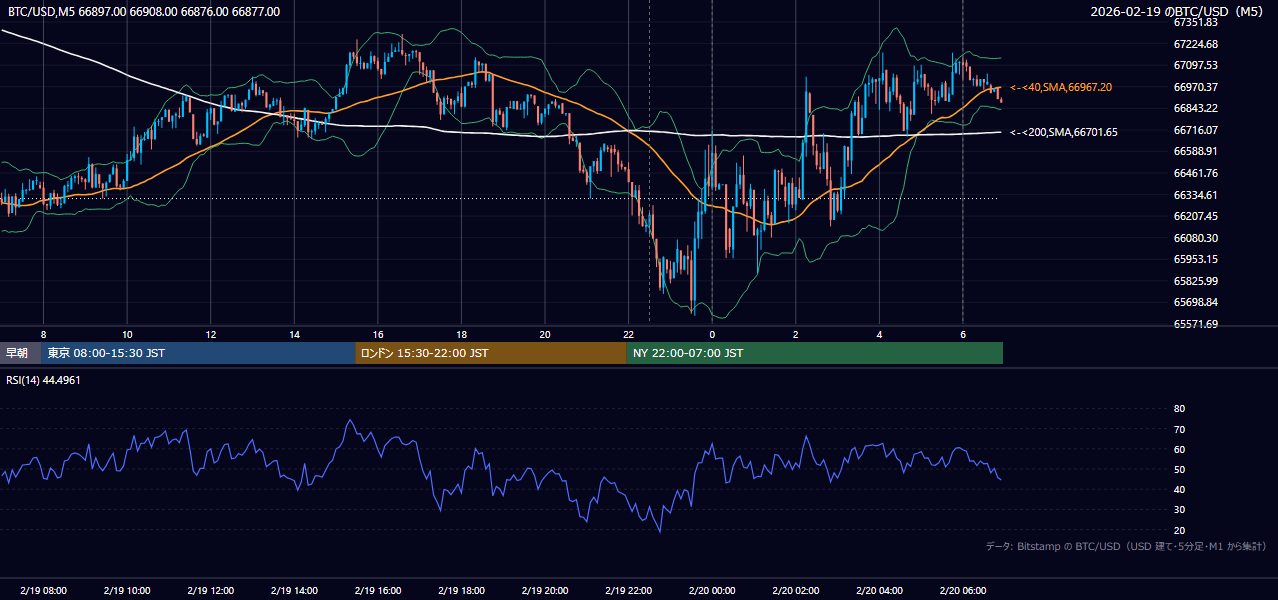Click the 200 SMA label reading 66701.65
Screen dimensions: 1278x600
click(x=1064, y=132)
